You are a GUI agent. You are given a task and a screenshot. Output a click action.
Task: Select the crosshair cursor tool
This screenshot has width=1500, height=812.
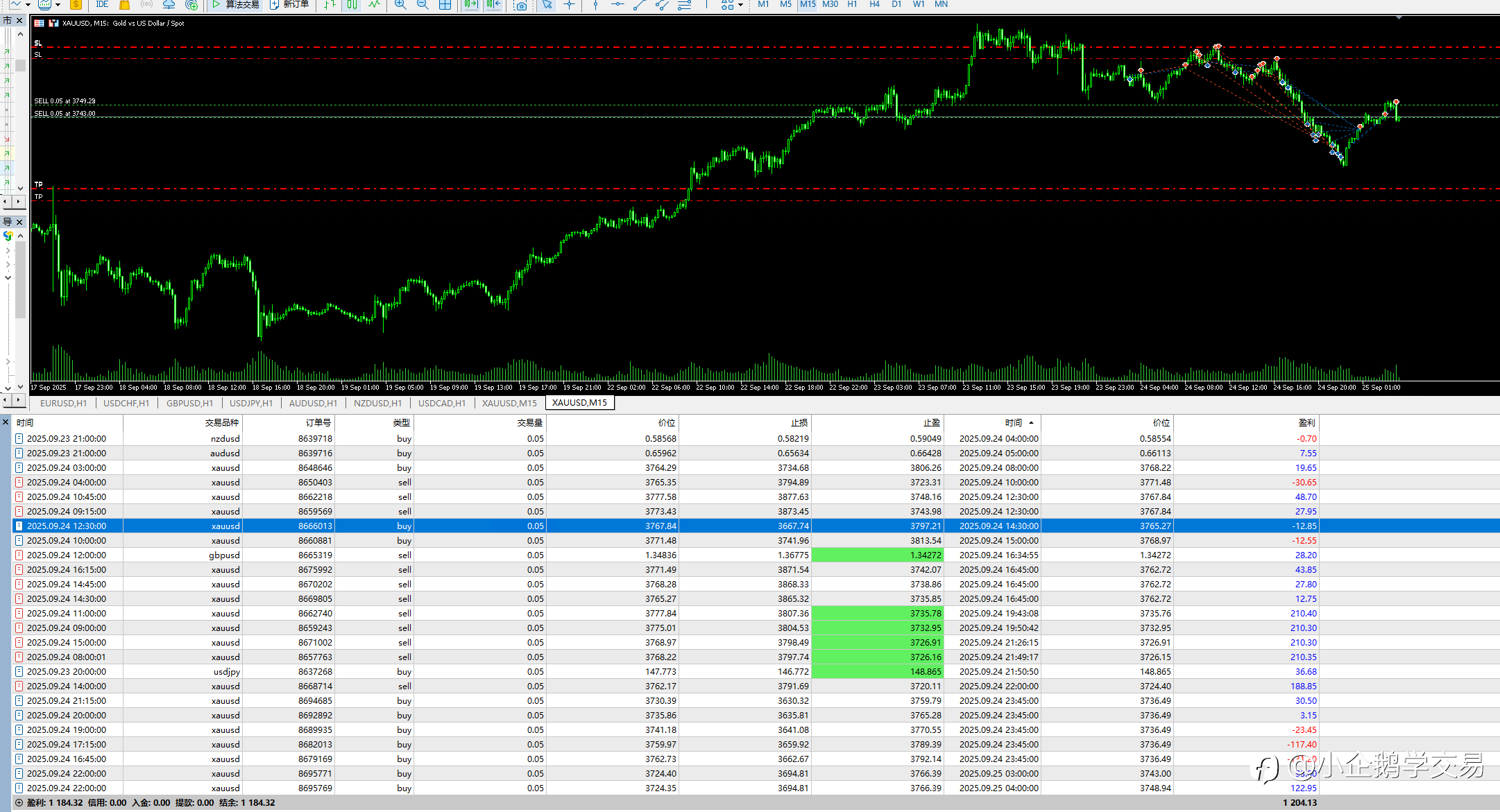click(570, 4)
